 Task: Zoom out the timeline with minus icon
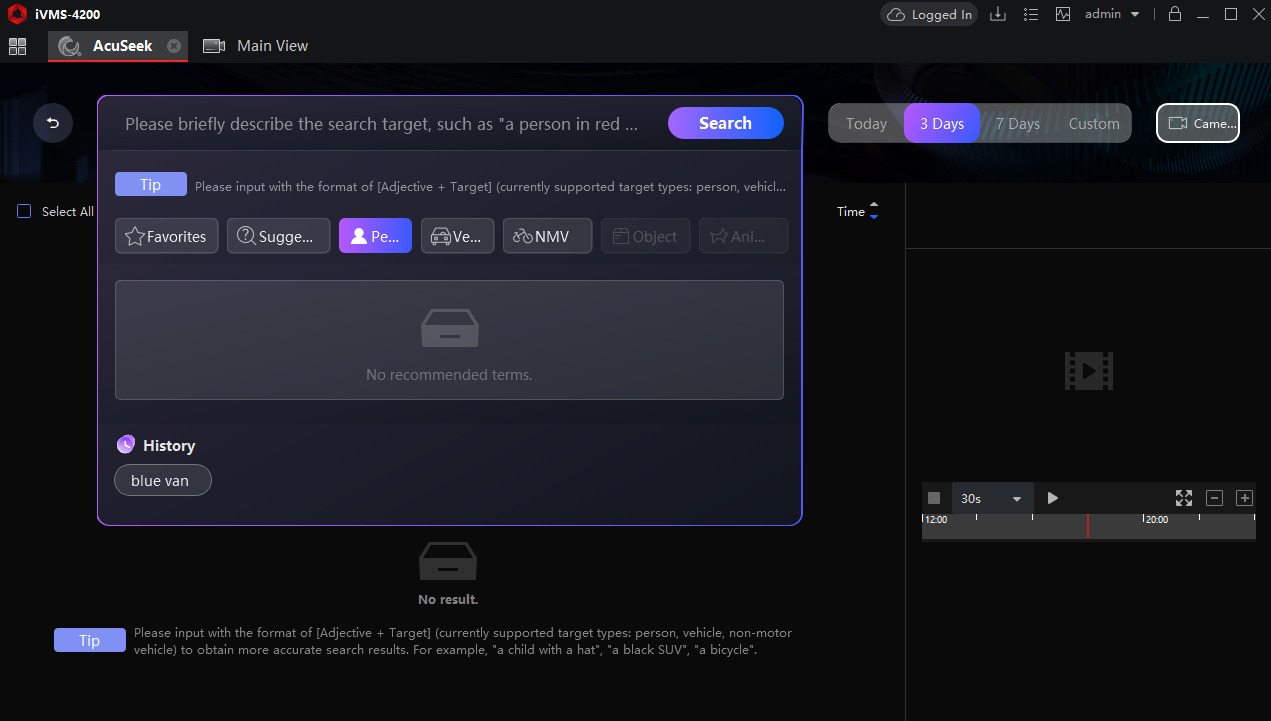click(1214, 498)
